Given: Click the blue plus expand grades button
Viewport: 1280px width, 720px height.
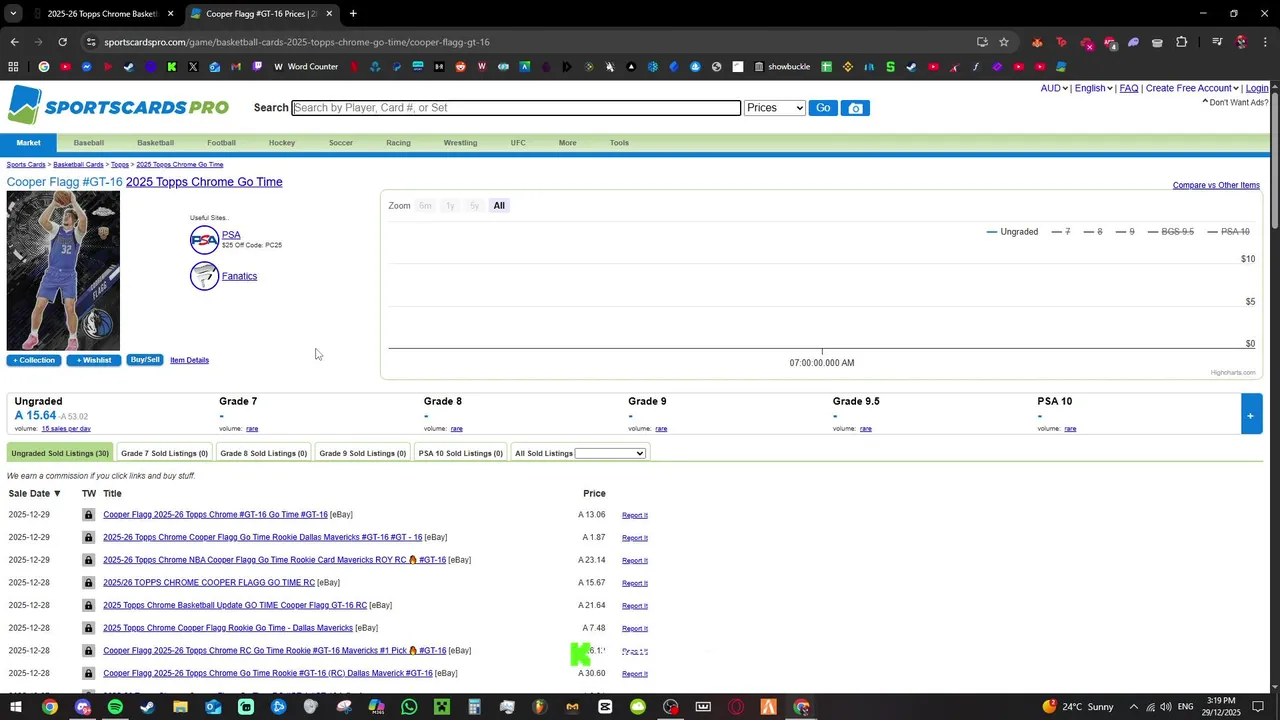Looking at the screenshot, I should [x=1250, y=415].
